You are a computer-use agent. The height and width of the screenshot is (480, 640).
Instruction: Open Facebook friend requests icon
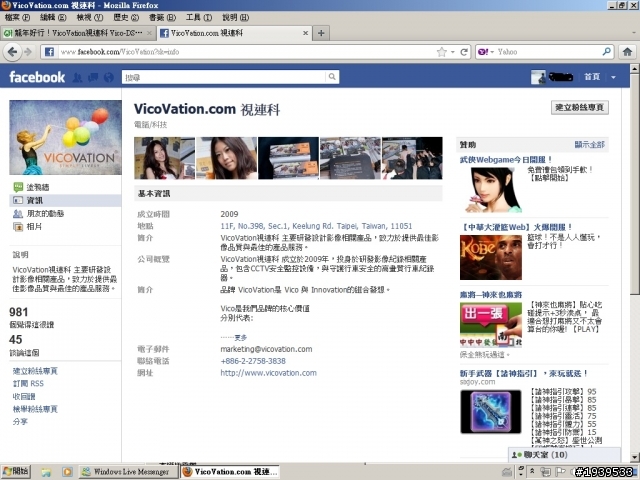click(78, 77)
